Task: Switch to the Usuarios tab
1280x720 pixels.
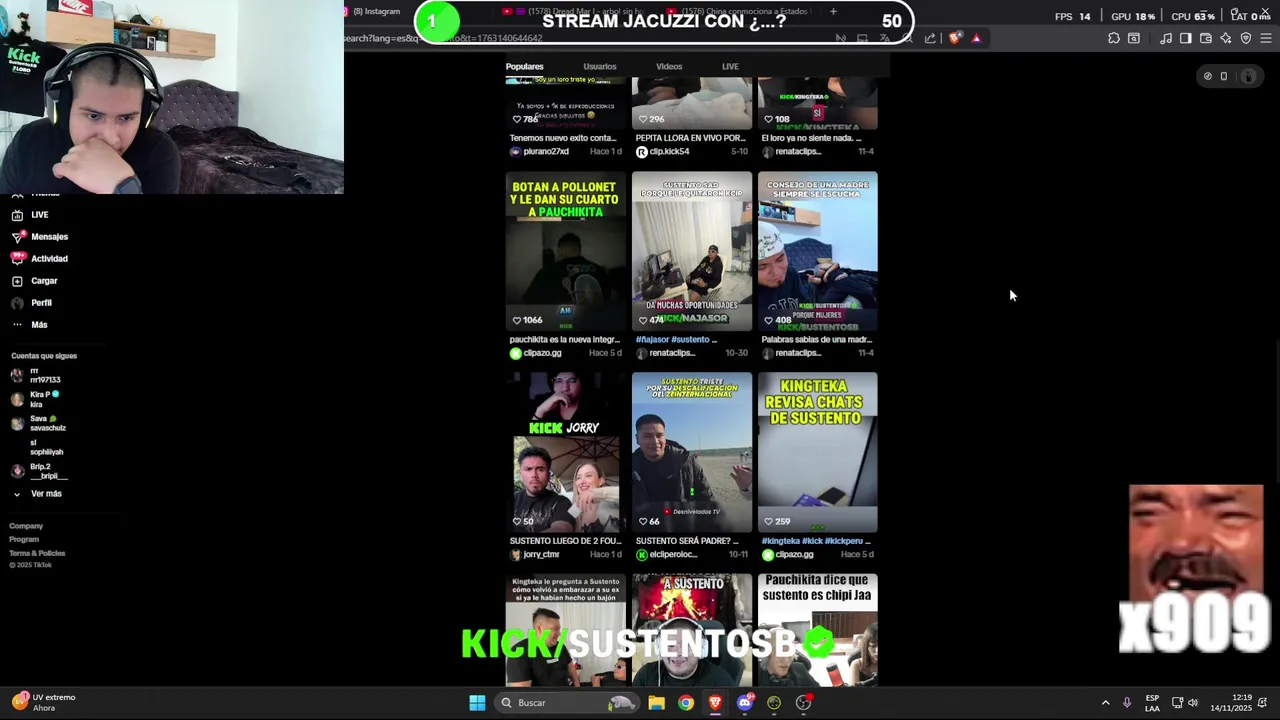Action: 600,67
